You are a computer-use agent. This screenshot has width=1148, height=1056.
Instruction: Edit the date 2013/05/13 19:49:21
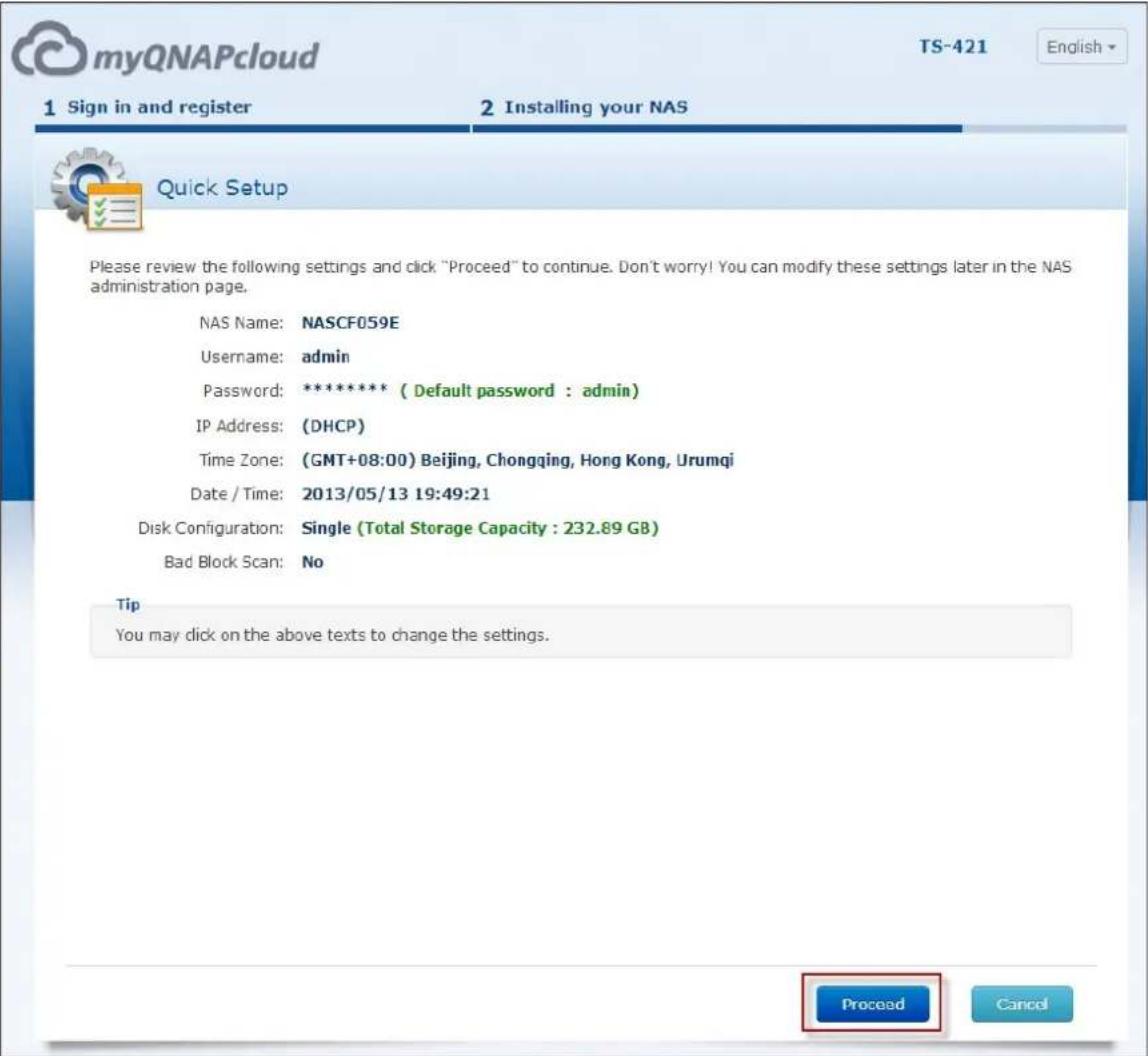(396, 494)
